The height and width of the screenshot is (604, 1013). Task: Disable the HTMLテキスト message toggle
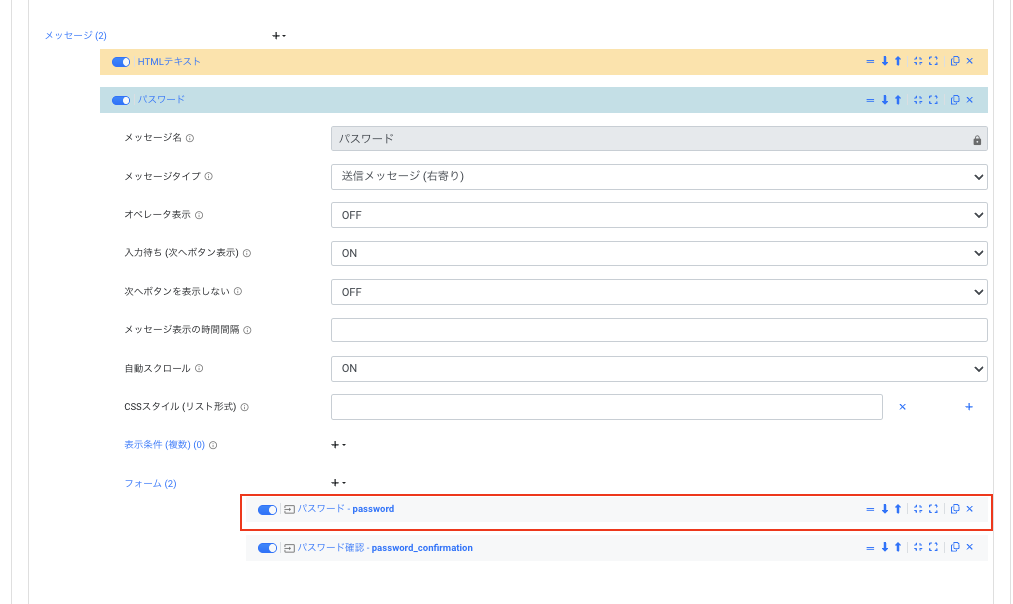coord(121,62)
